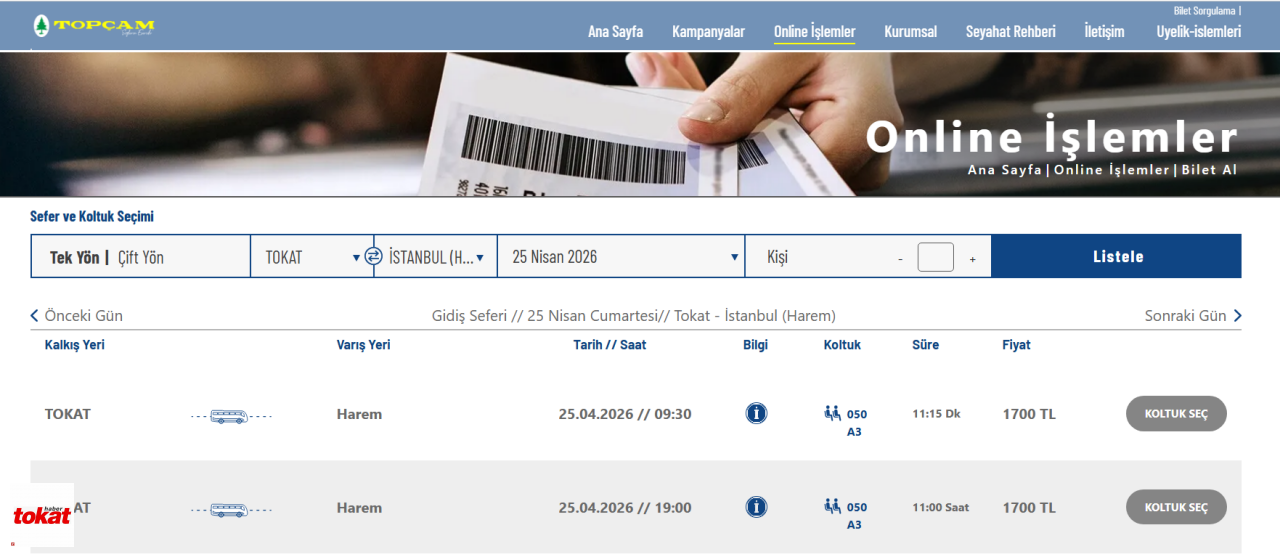Click KOLTUK SEÇ for 19:00 trip
Screen dimensions: 1280x557
click(1176, 507)
